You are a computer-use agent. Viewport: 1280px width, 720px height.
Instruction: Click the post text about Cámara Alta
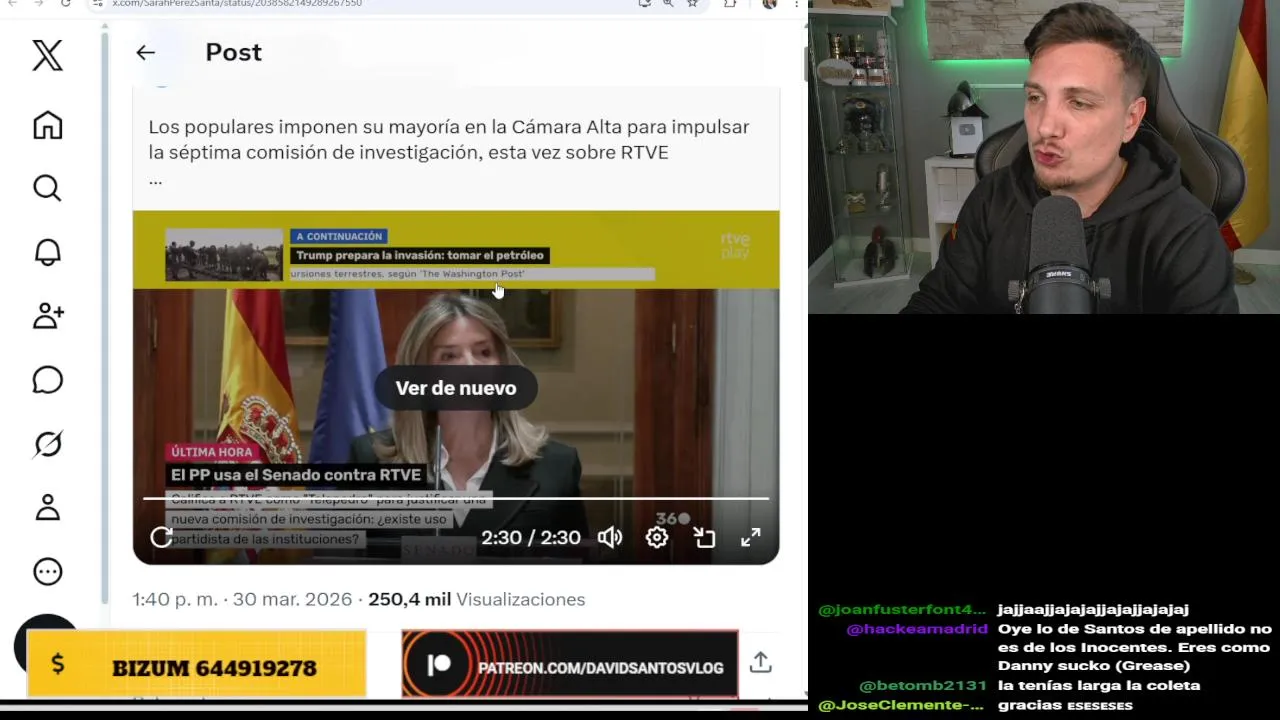(x=449, y=139)
